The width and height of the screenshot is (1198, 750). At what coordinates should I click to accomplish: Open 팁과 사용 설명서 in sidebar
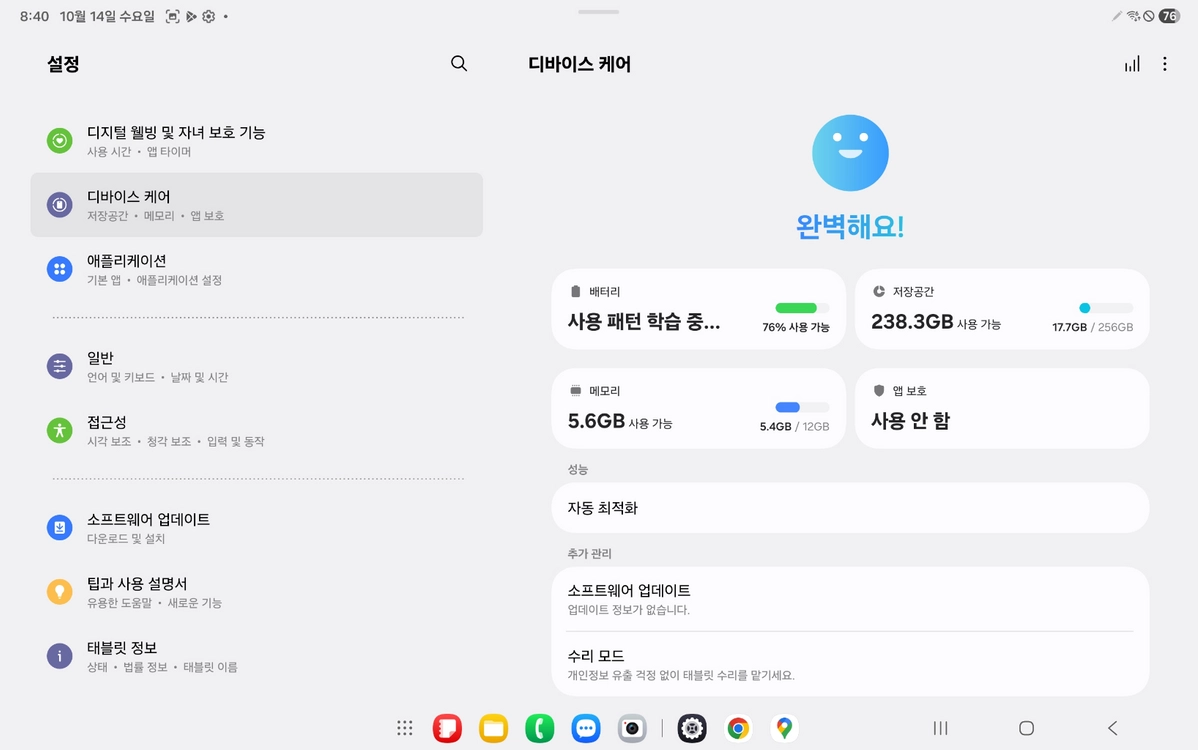257,591
